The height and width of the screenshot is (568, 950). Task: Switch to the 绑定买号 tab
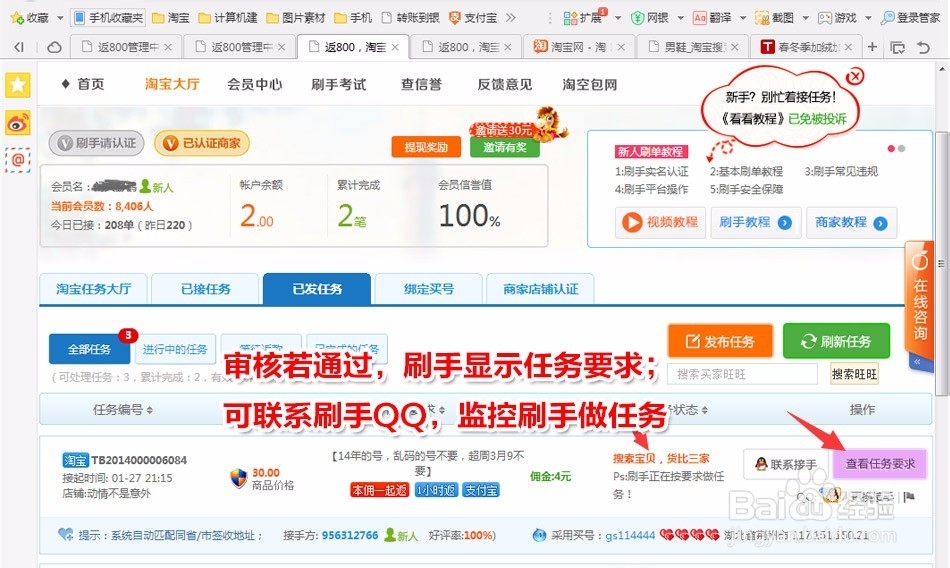(429, 289)
